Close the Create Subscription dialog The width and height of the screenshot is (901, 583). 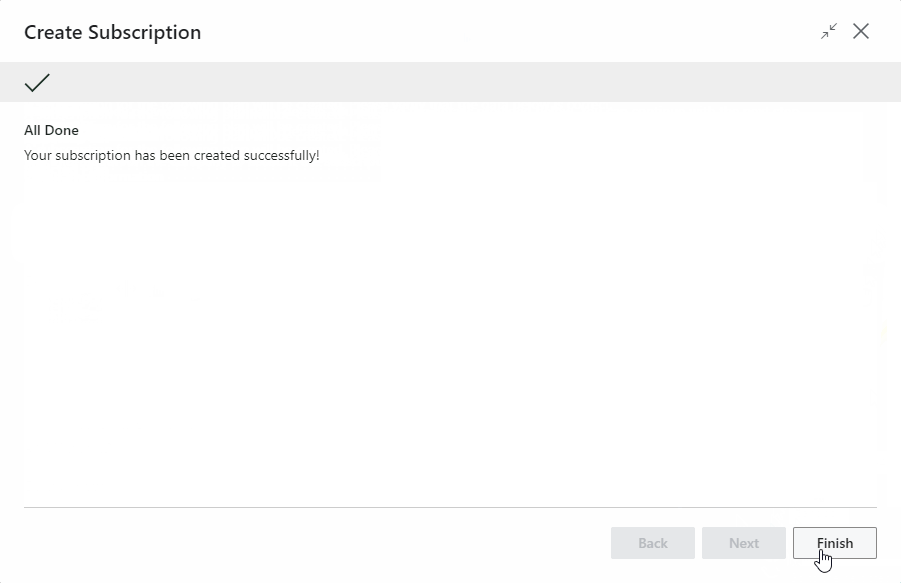pos(861,31)
